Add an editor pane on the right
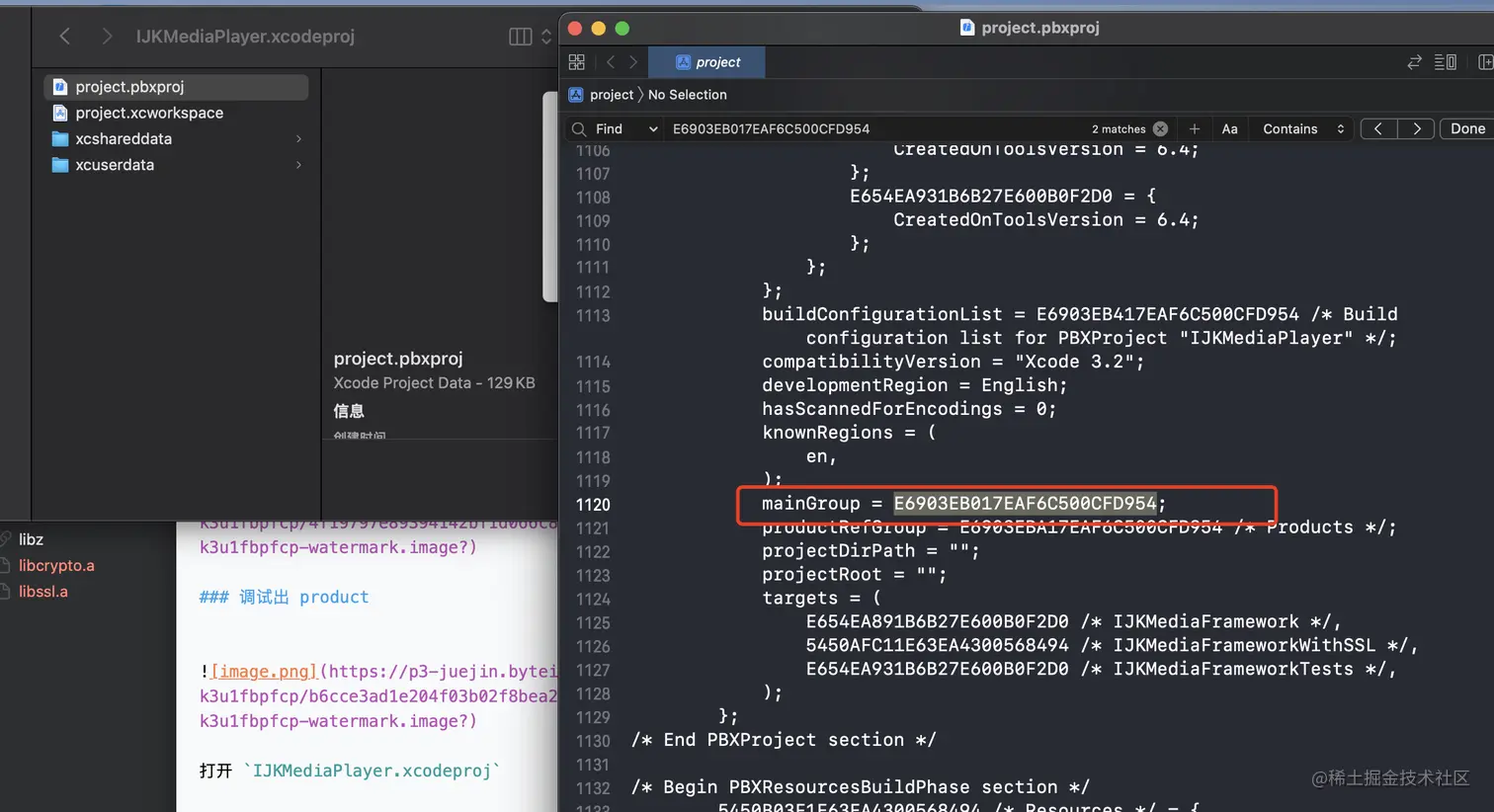 click(1485, 62)
